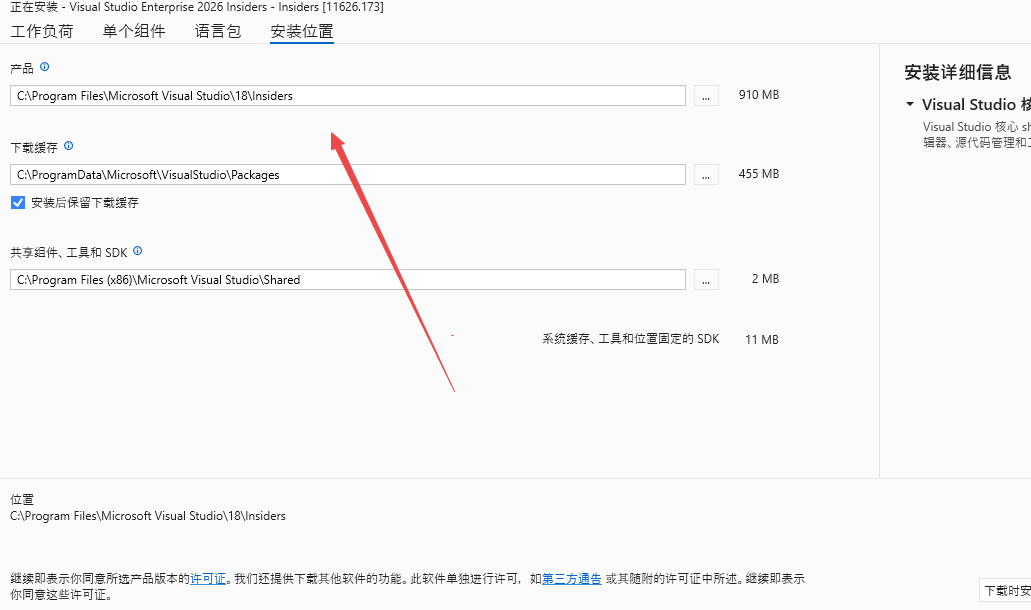
Task: Browse for the Shared components folder
Action: (706, 280)
